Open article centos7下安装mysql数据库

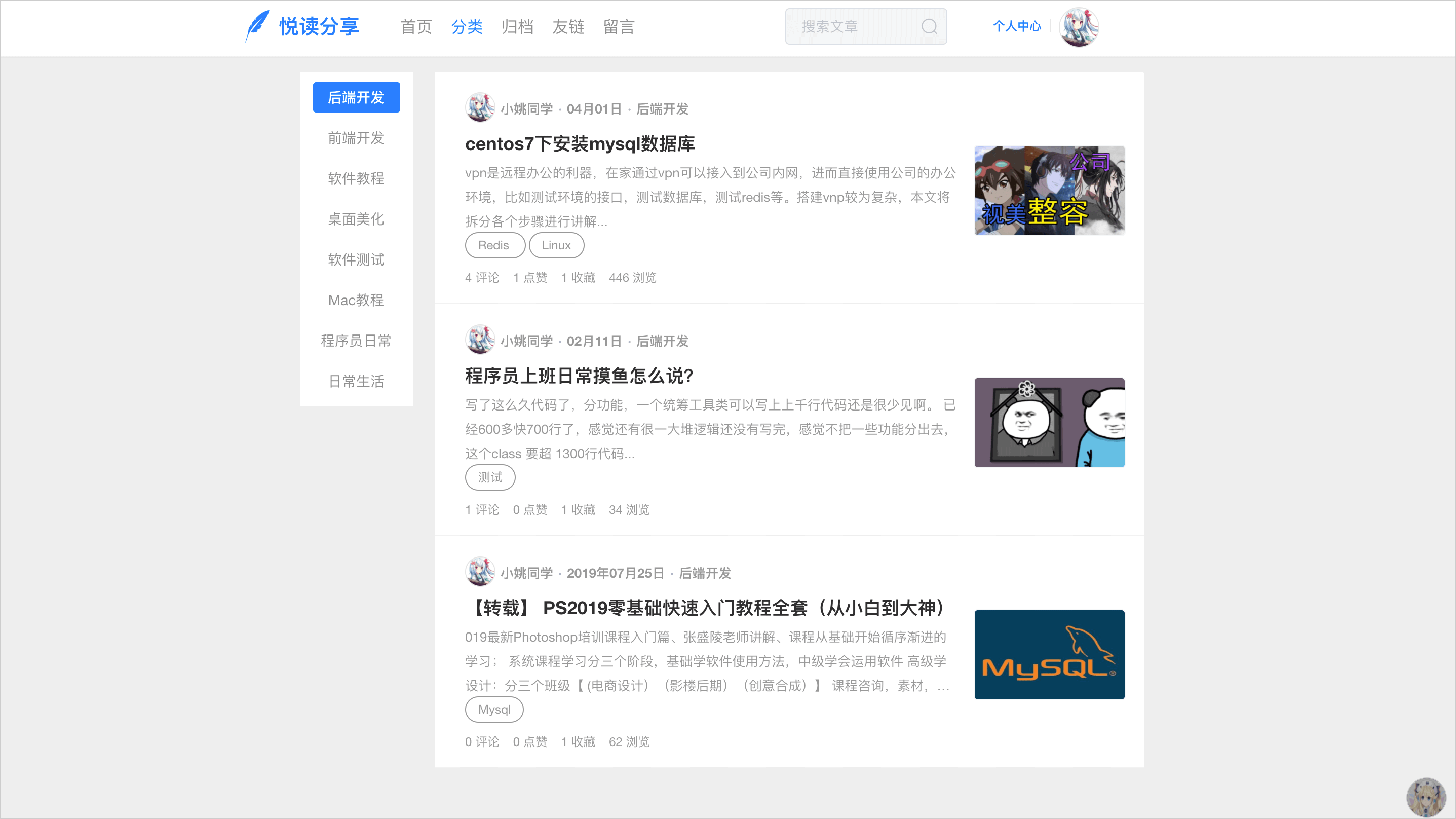click(x=580, y=143)
